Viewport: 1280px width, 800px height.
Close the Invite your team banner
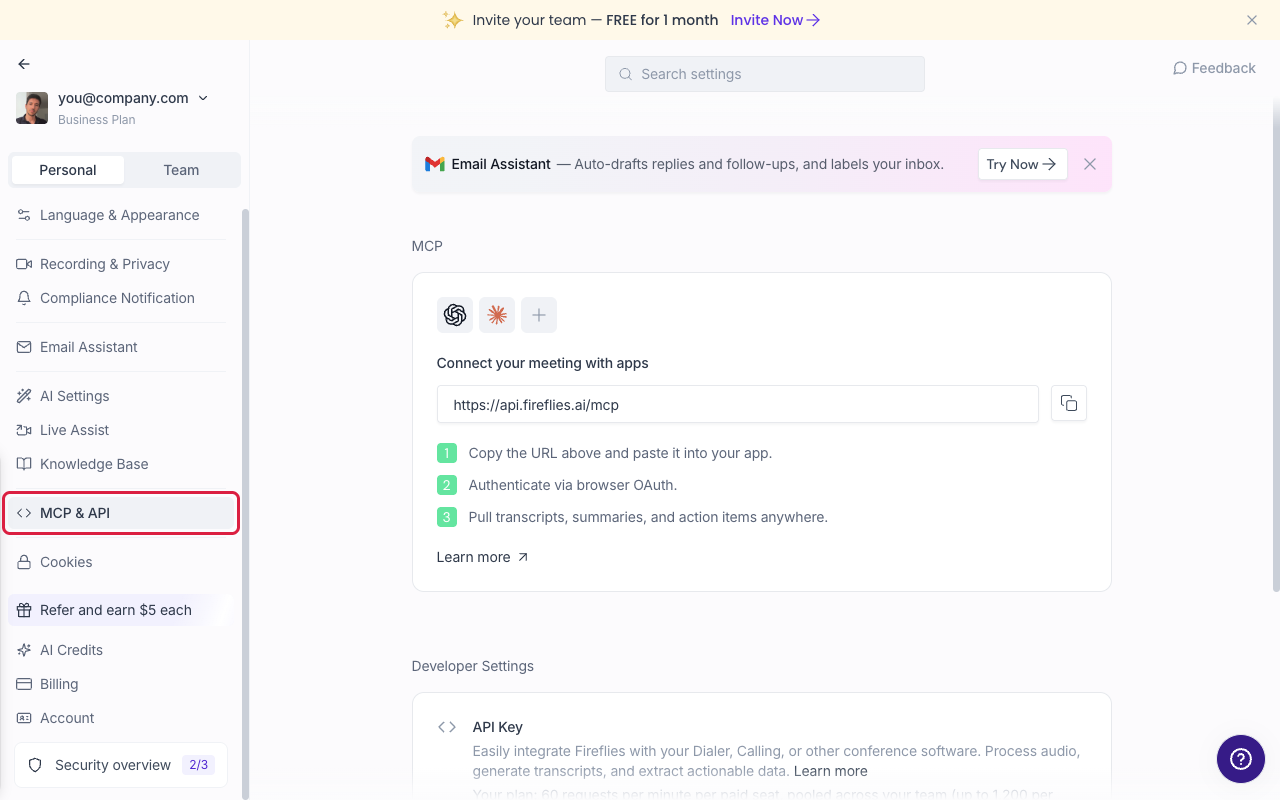click(x=1252, y=20)
